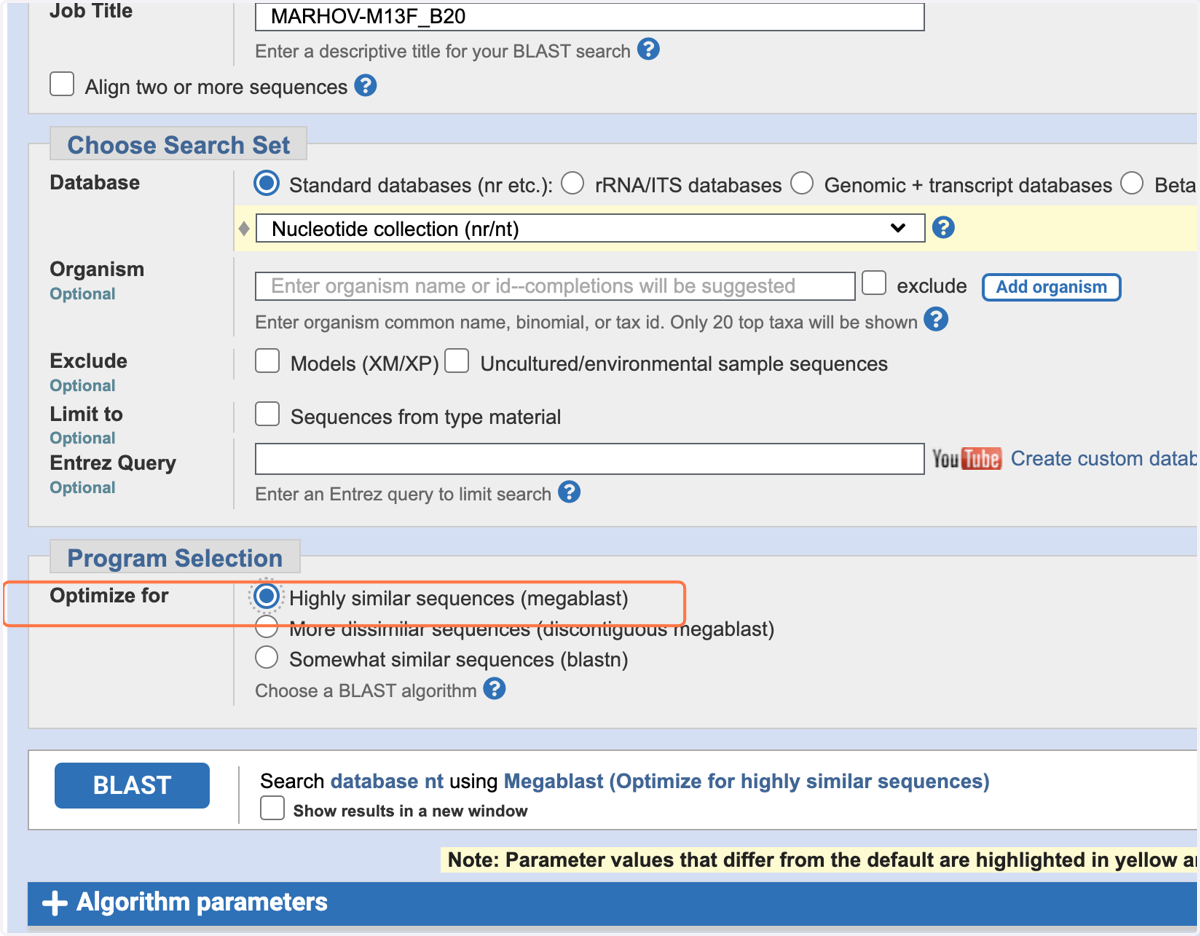This screenshot has width=1200, height=936.
Task: Open help for Align two or more sequences
Action: point(366,86)
